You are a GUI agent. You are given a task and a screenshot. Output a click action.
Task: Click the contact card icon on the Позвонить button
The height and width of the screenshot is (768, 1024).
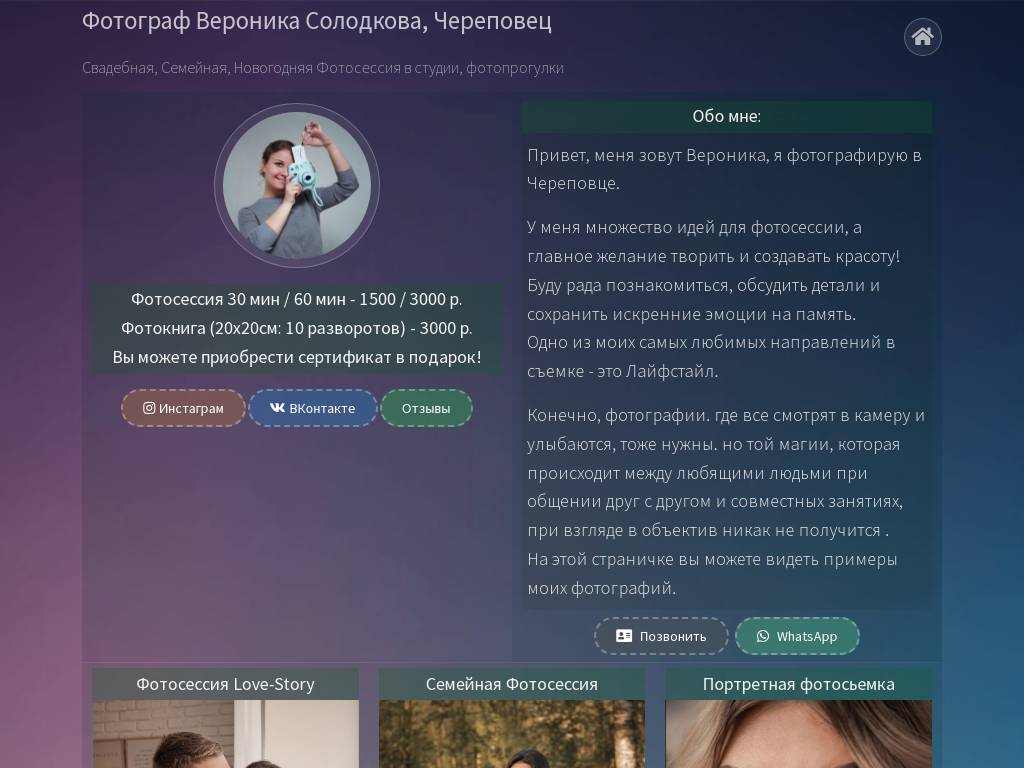click(624, 636)
